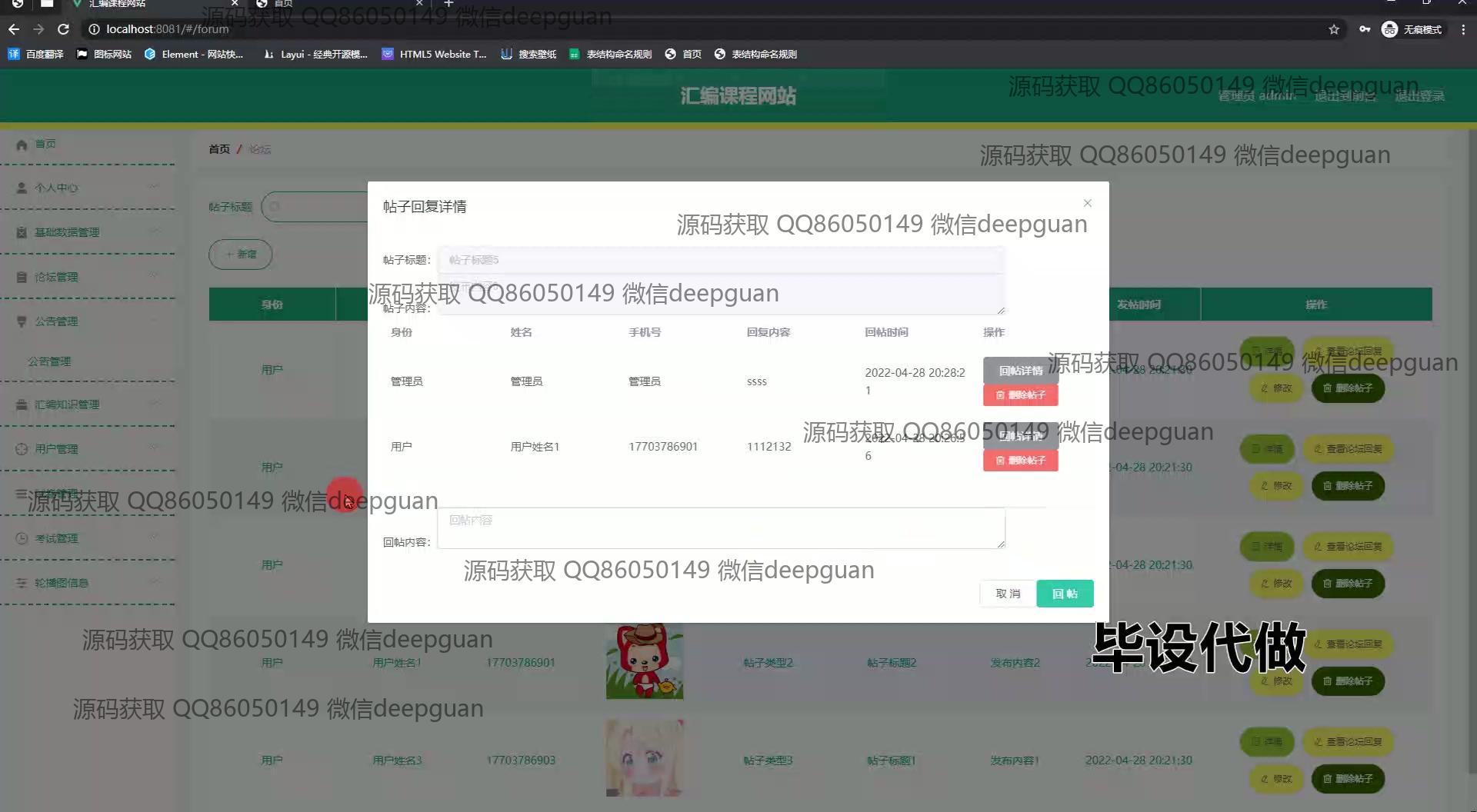Expand the 论坛管理 chevron in sidebar

(x=154, y=276)
